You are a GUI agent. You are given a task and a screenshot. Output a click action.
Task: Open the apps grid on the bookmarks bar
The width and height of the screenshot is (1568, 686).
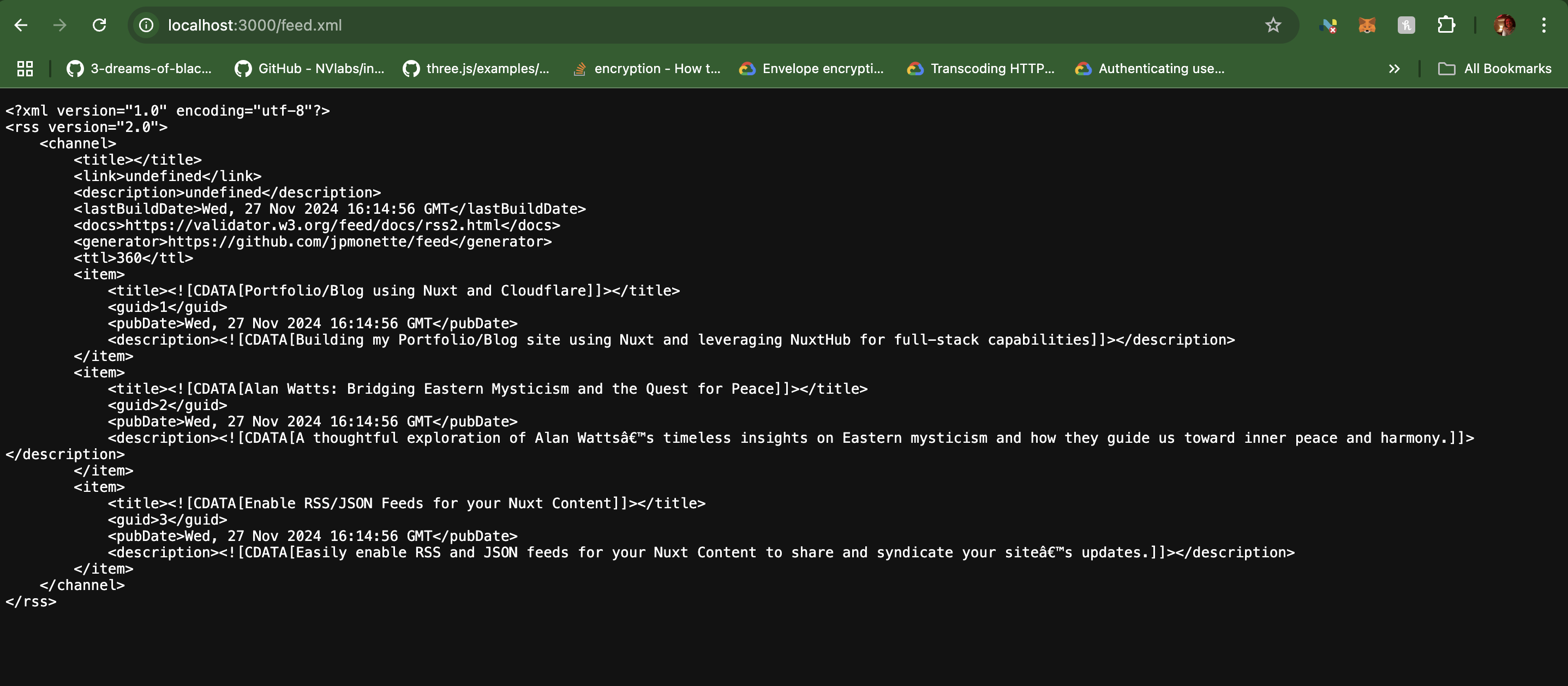click(24, 68)
